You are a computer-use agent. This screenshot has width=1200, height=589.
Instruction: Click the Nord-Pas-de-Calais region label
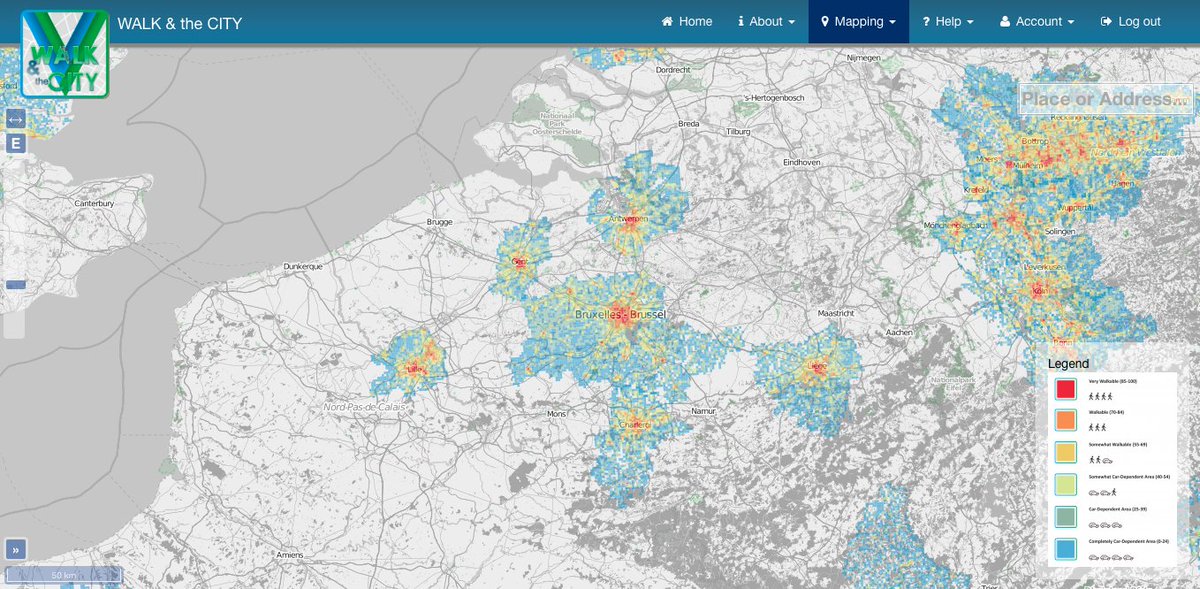tap(362, 407)
